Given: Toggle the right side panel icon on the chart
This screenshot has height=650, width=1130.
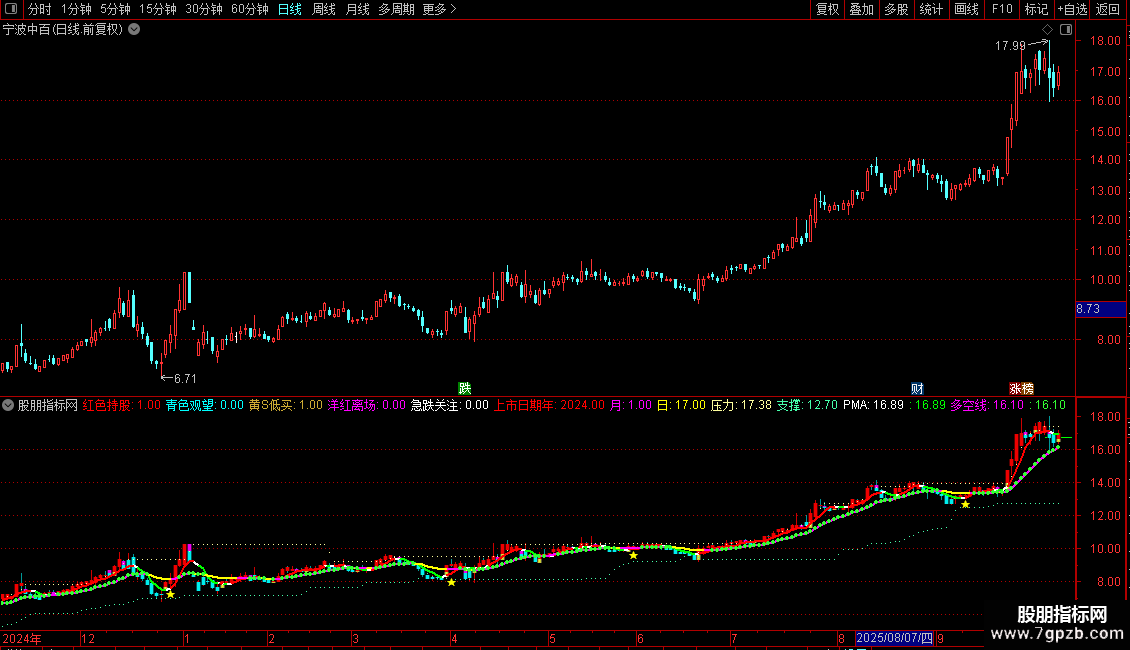Looking at the screenshot, I should tap(1066, 30).
